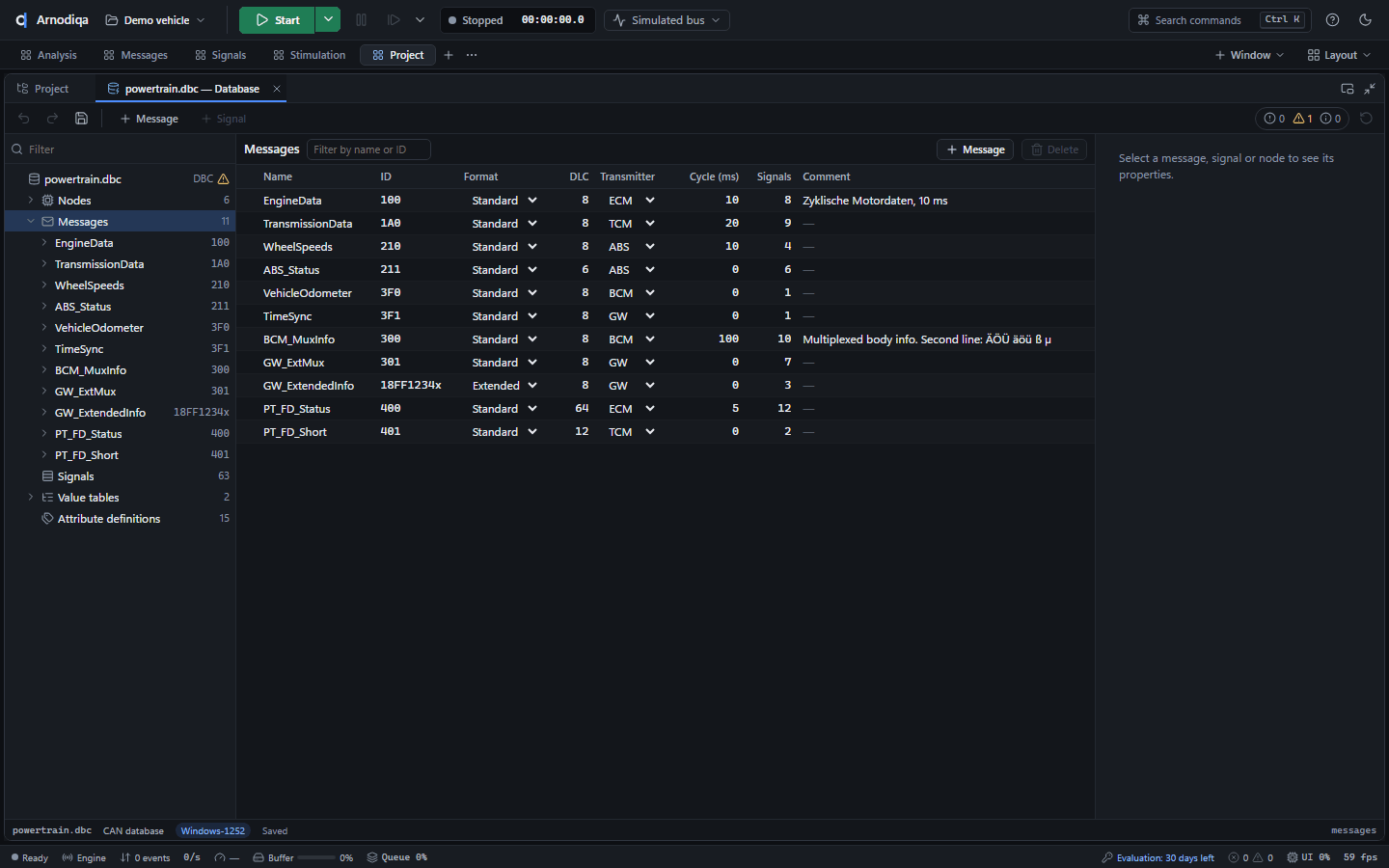The image size is (1389, 868).
Task: Open the help question-mark icon
Action: click(1332, 20)
